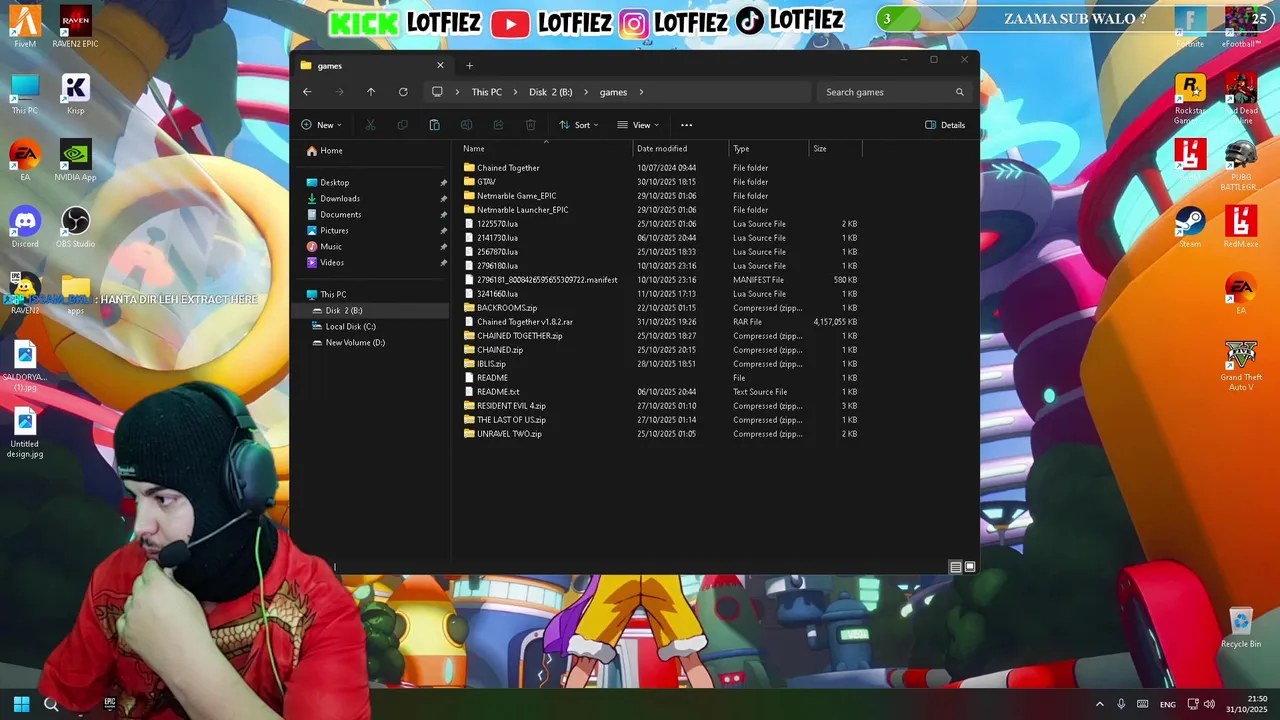Open PUBG BATTLEGROUNDS desktop icon
1280x720 pixels.
click(x=1241, y=165)
